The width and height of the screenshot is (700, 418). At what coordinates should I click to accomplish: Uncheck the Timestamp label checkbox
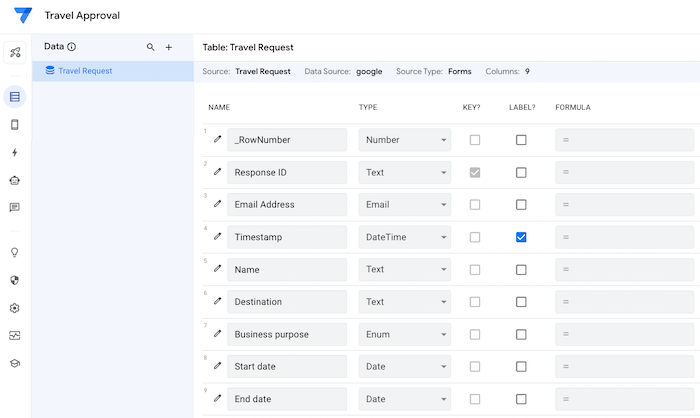(x=521, y=237)
